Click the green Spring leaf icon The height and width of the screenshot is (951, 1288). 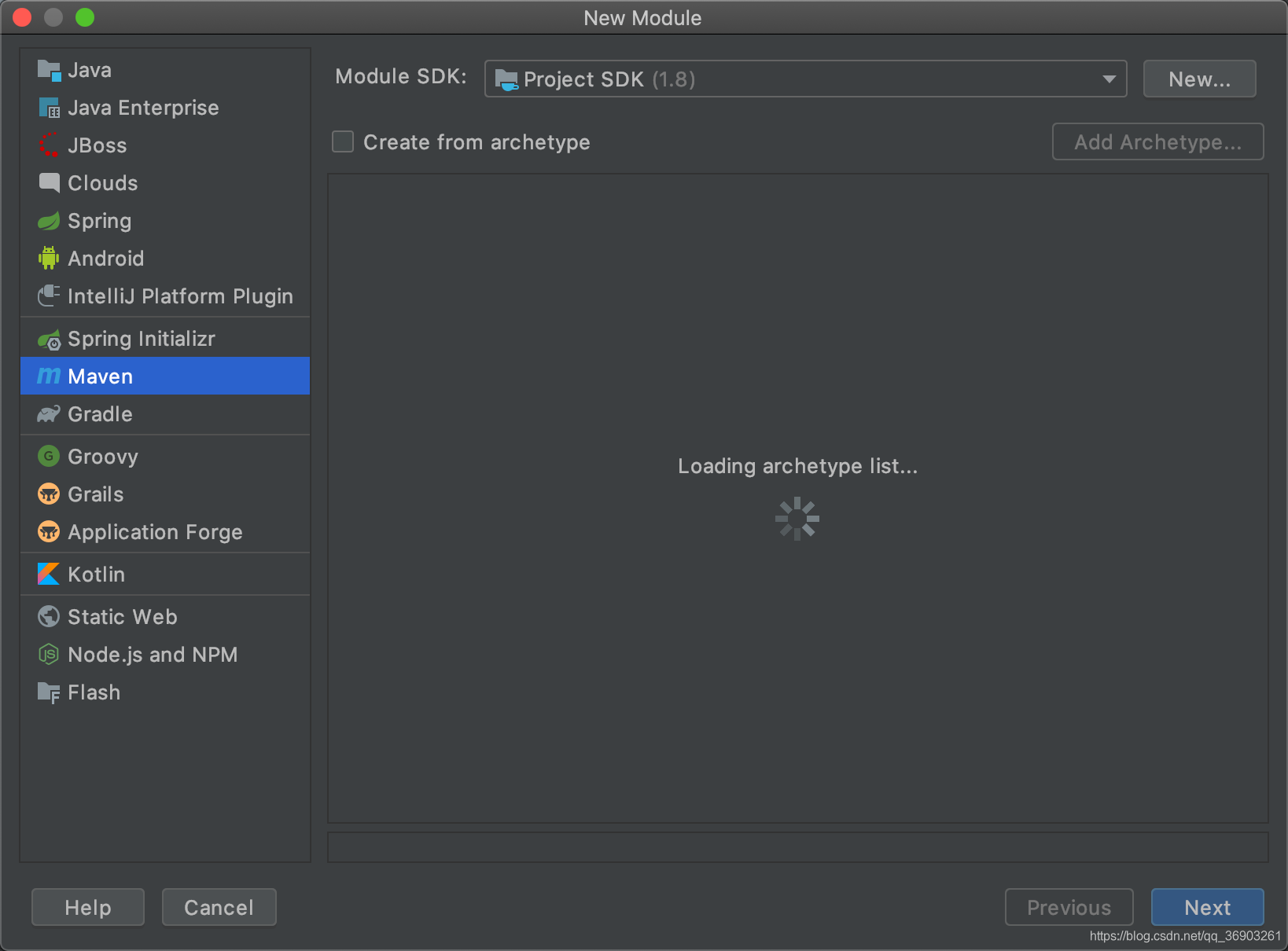tap(49, 221)
